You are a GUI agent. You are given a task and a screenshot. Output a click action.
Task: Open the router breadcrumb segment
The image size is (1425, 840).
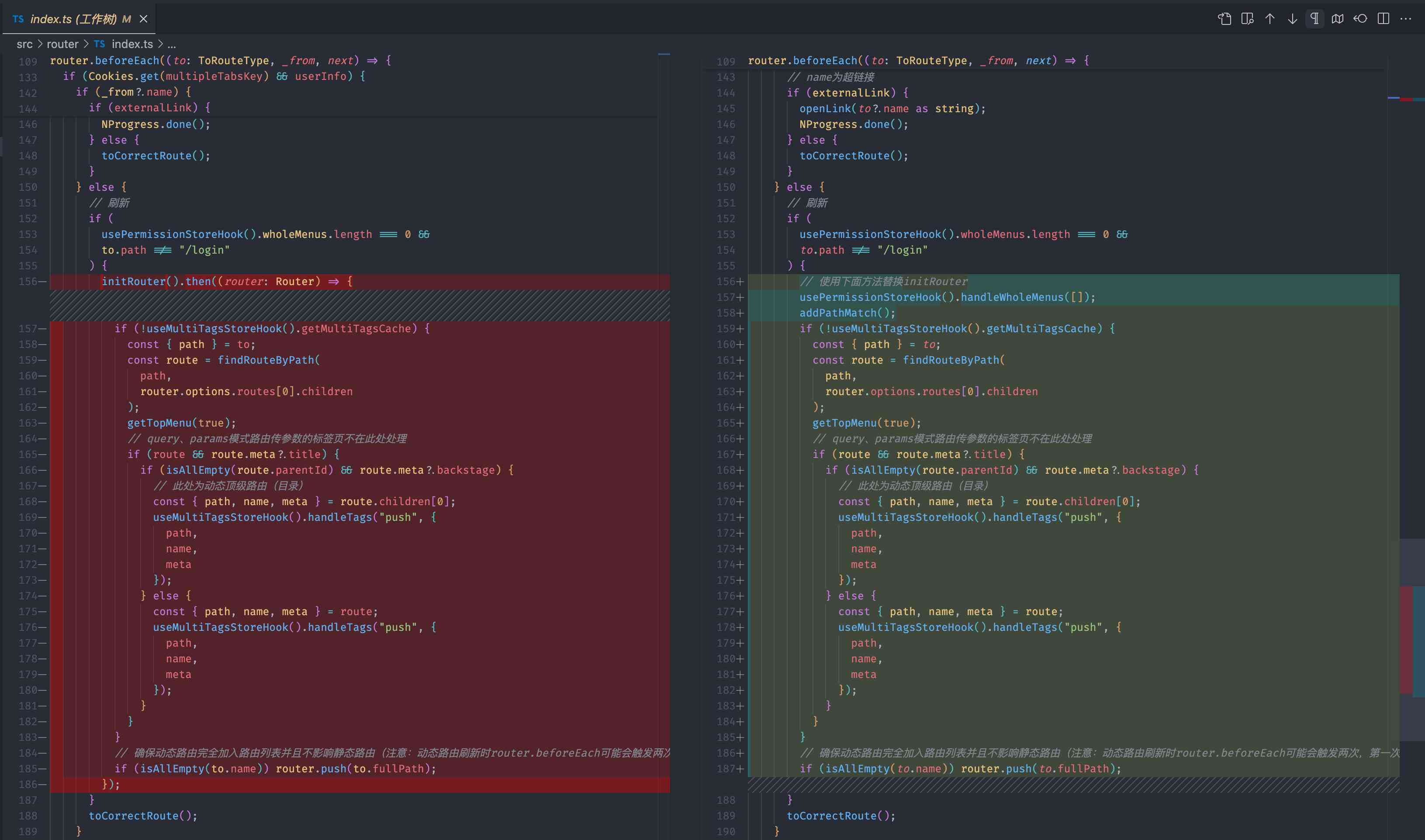62,44
